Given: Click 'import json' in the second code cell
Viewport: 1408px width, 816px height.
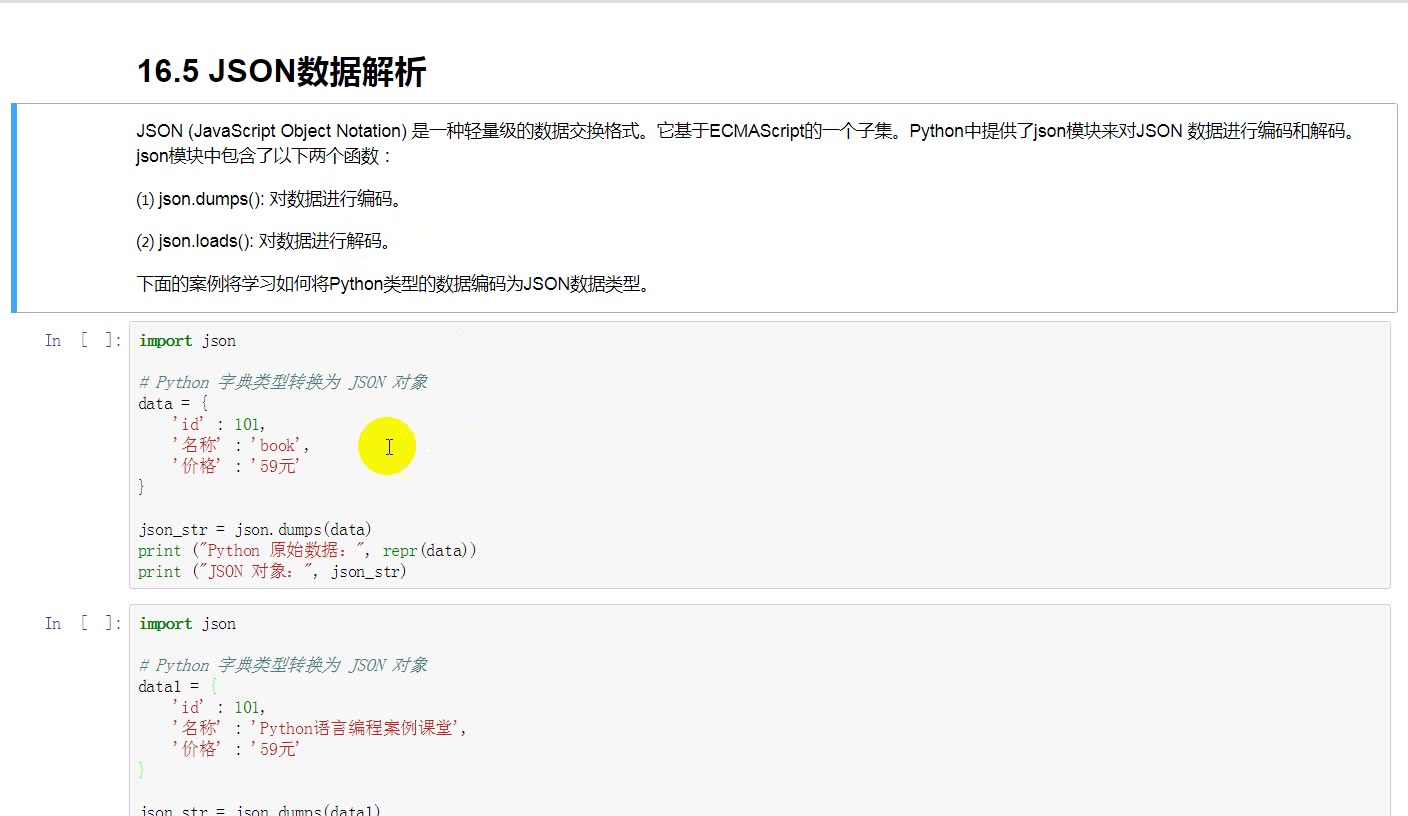Looking at the screenshot, I should click(188, 624).
